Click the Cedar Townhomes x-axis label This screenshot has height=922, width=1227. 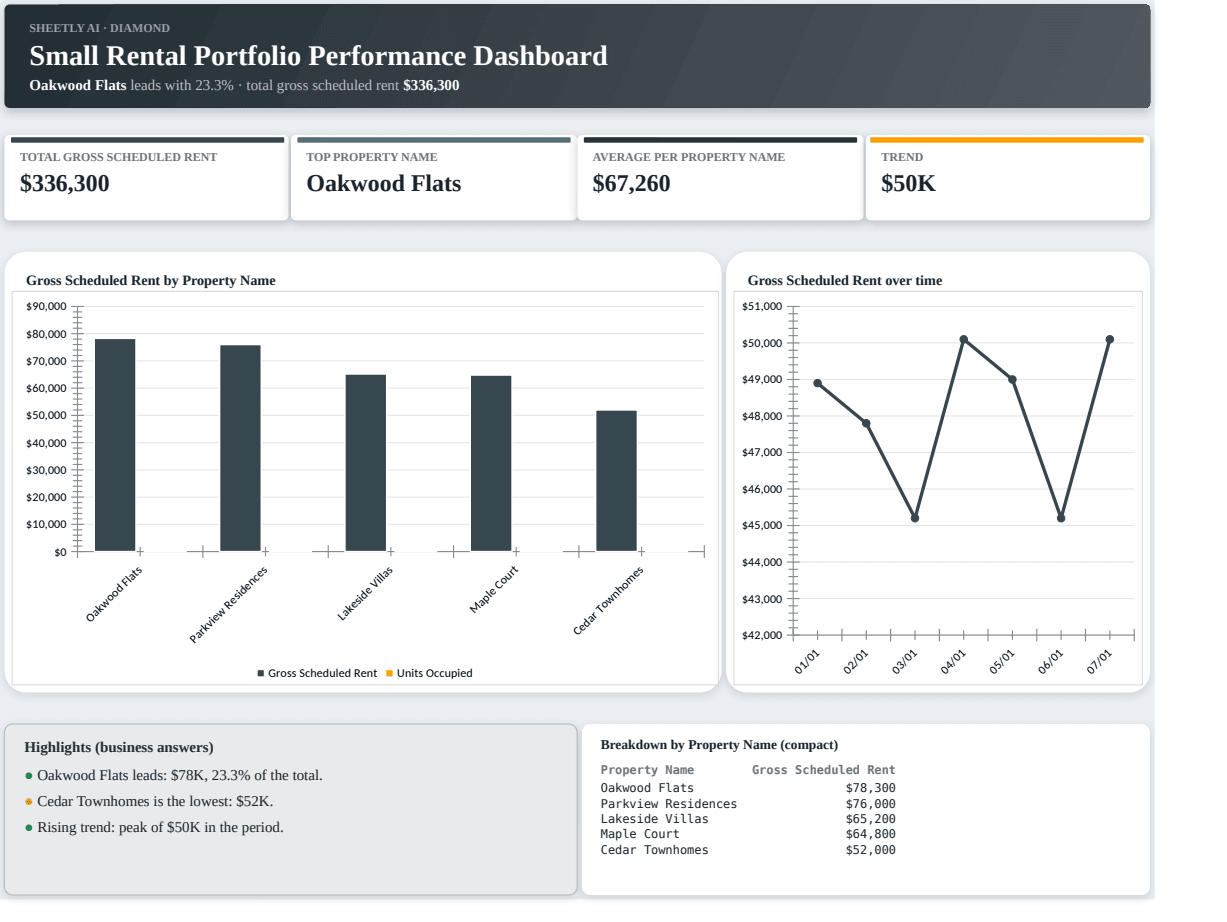click(x=608, y=601)
